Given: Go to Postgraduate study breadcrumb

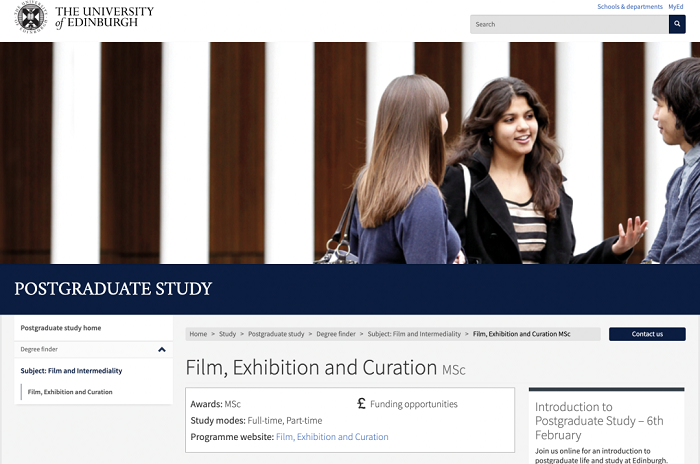Looking at the screenshot, I should tap(276, 334).
